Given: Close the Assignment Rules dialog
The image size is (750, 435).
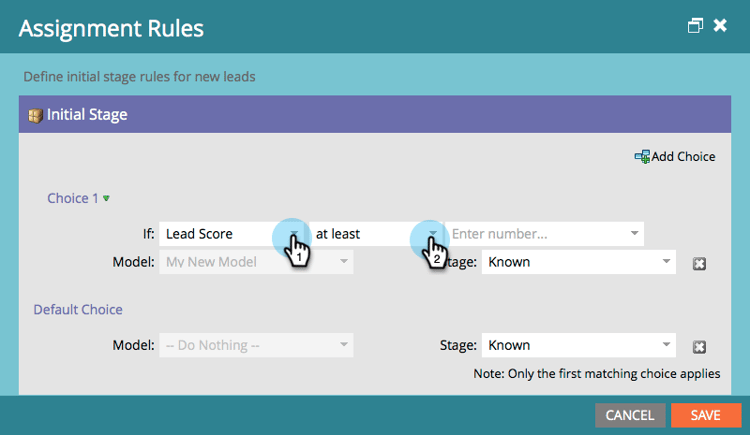Looking at the screenshot, I should 720,26.
